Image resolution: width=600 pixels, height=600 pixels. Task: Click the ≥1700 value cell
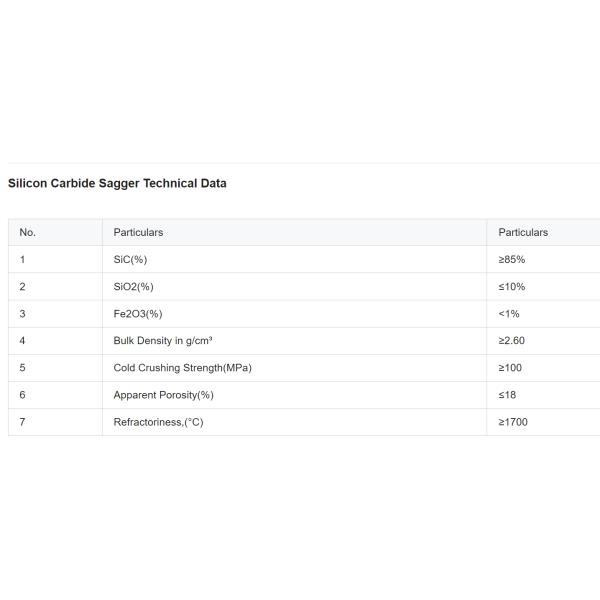pyautogui.click(x=513, y=421)
